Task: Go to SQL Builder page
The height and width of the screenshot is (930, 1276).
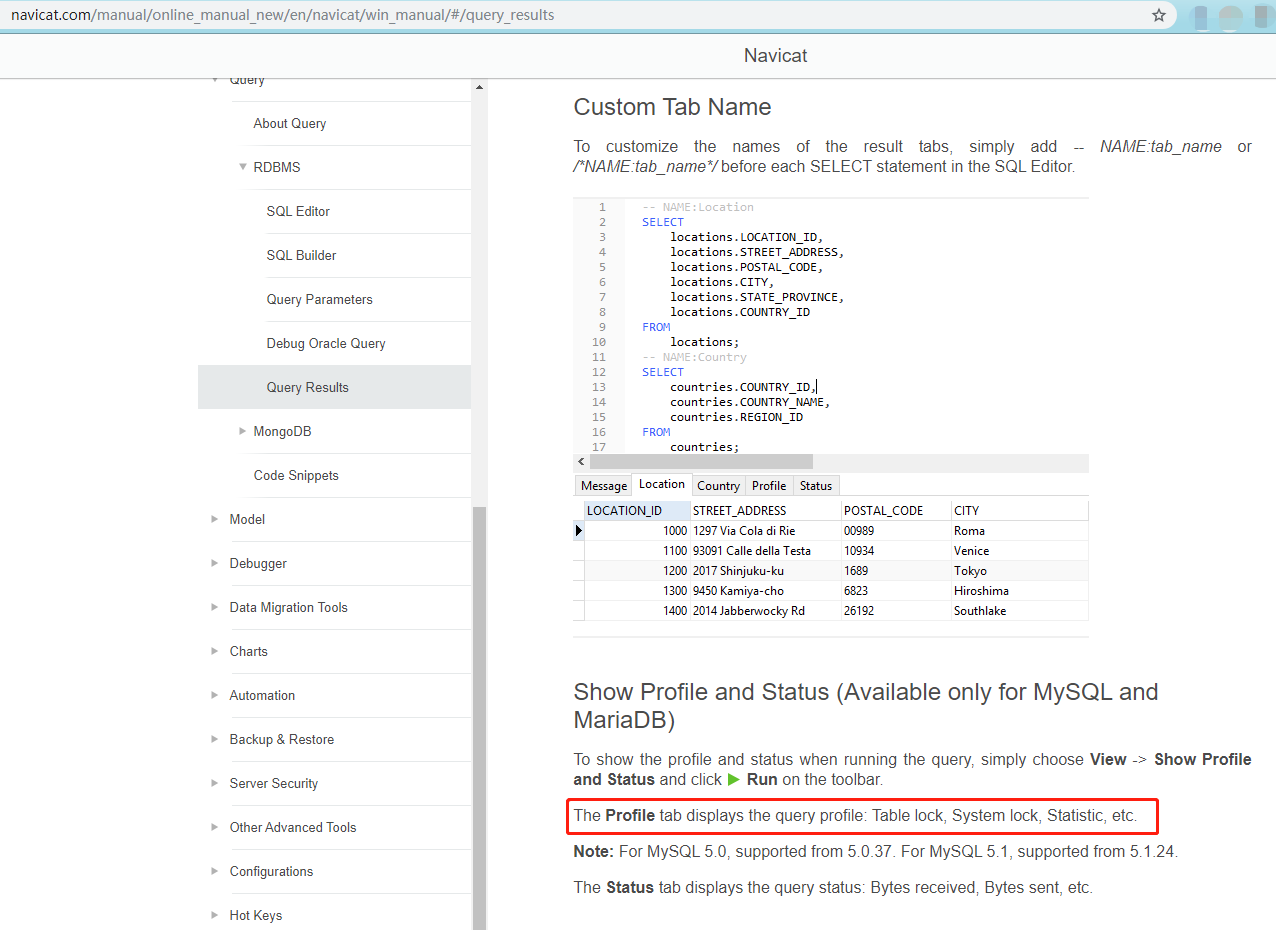Action: click(301, 255)
